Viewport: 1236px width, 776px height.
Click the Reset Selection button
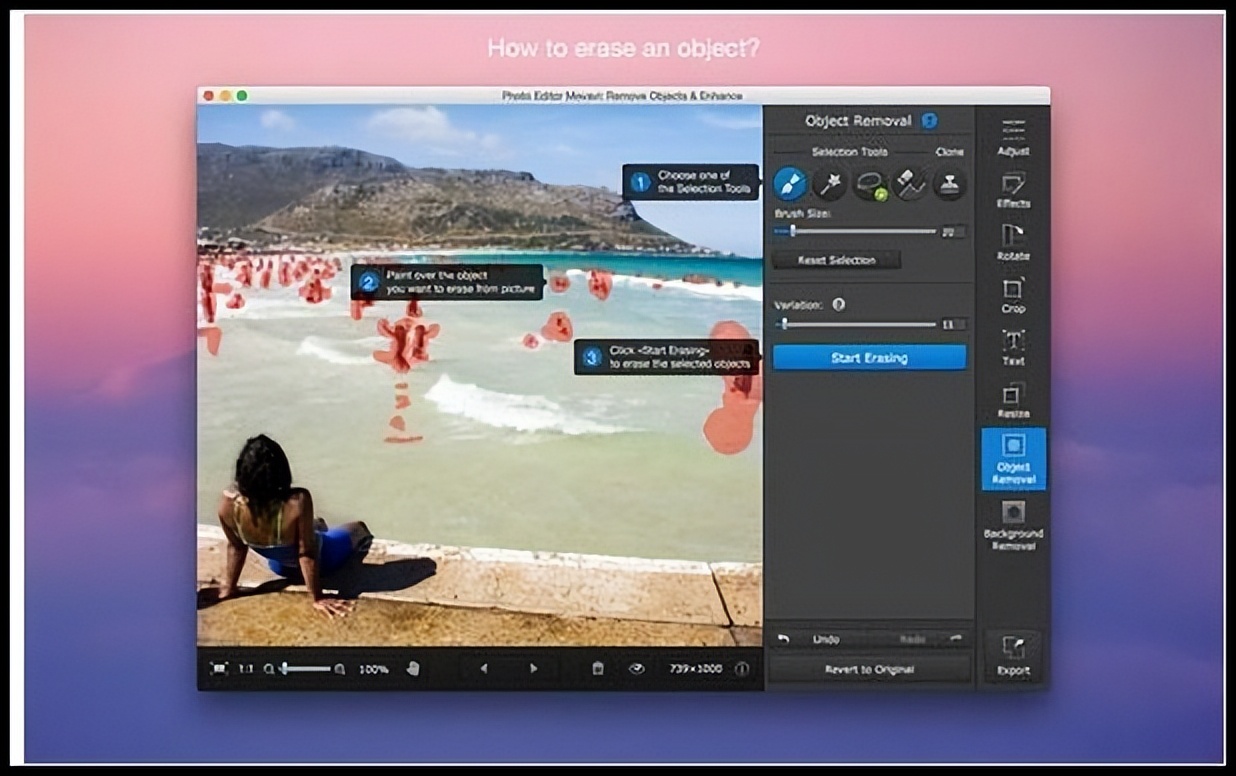(836, 260)
